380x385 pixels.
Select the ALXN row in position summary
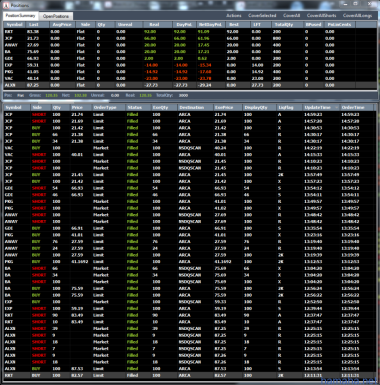point(190,85)
